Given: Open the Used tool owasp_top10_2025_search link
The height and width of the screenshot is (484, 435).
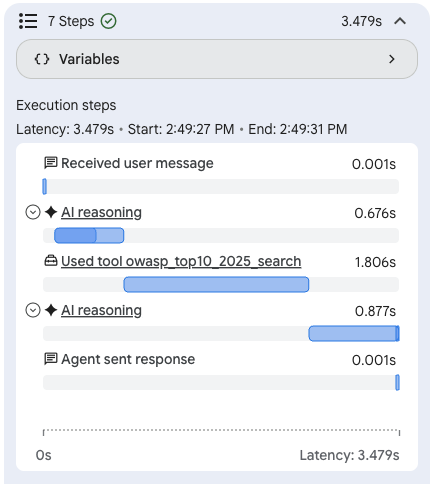Looking at the screenshot, I should [x=181, y=261].
